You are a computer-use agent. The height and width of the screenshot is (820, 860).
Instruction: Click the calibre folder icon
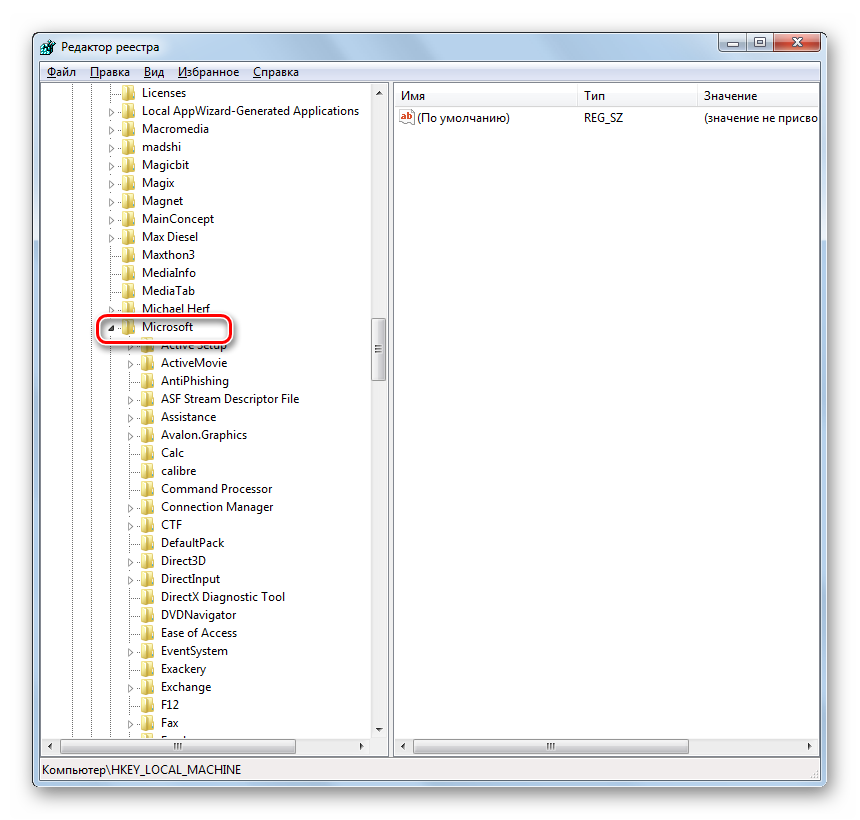pos(148,471)
